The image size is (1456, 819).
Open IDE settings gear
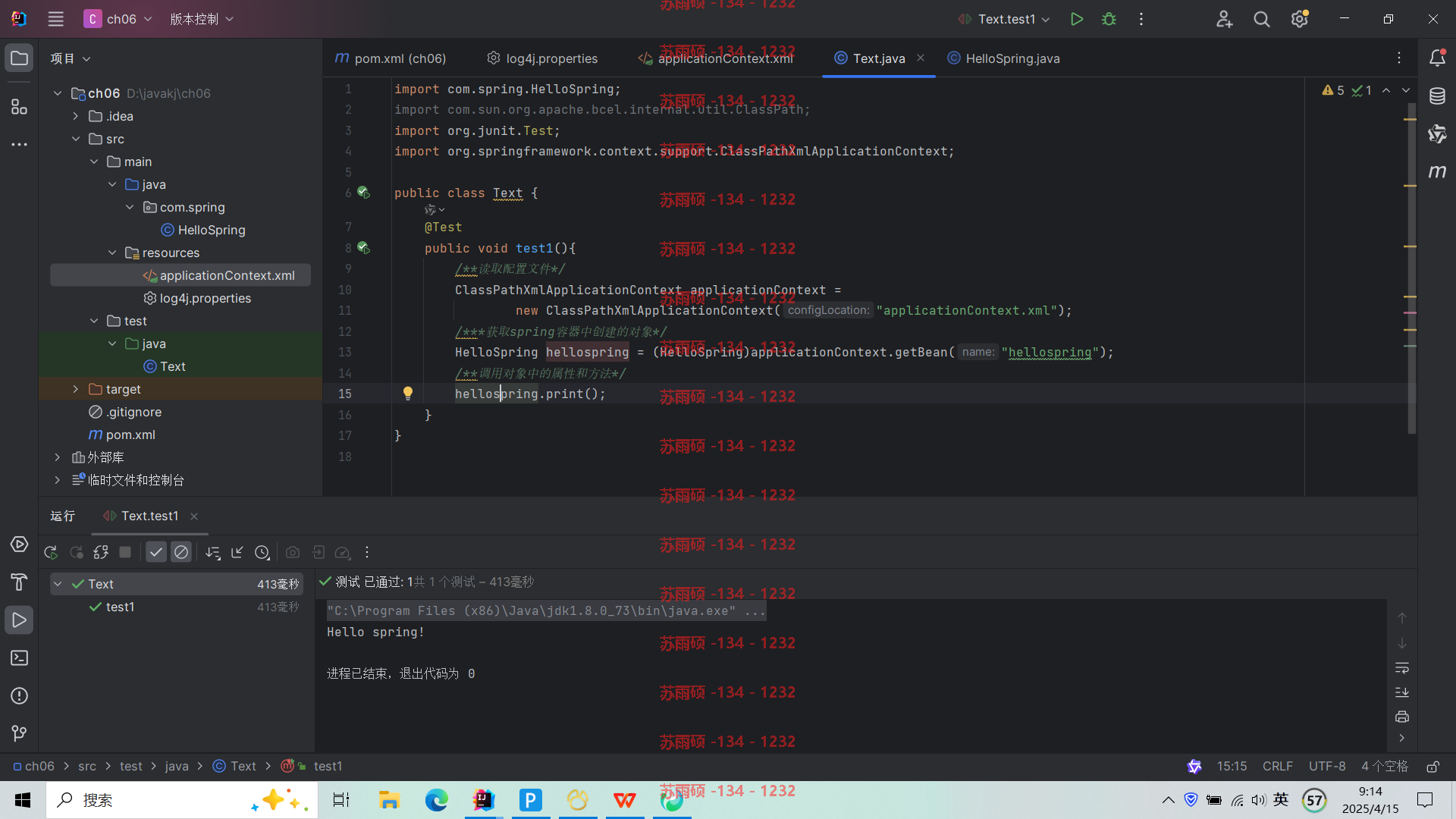[1300, 19]
